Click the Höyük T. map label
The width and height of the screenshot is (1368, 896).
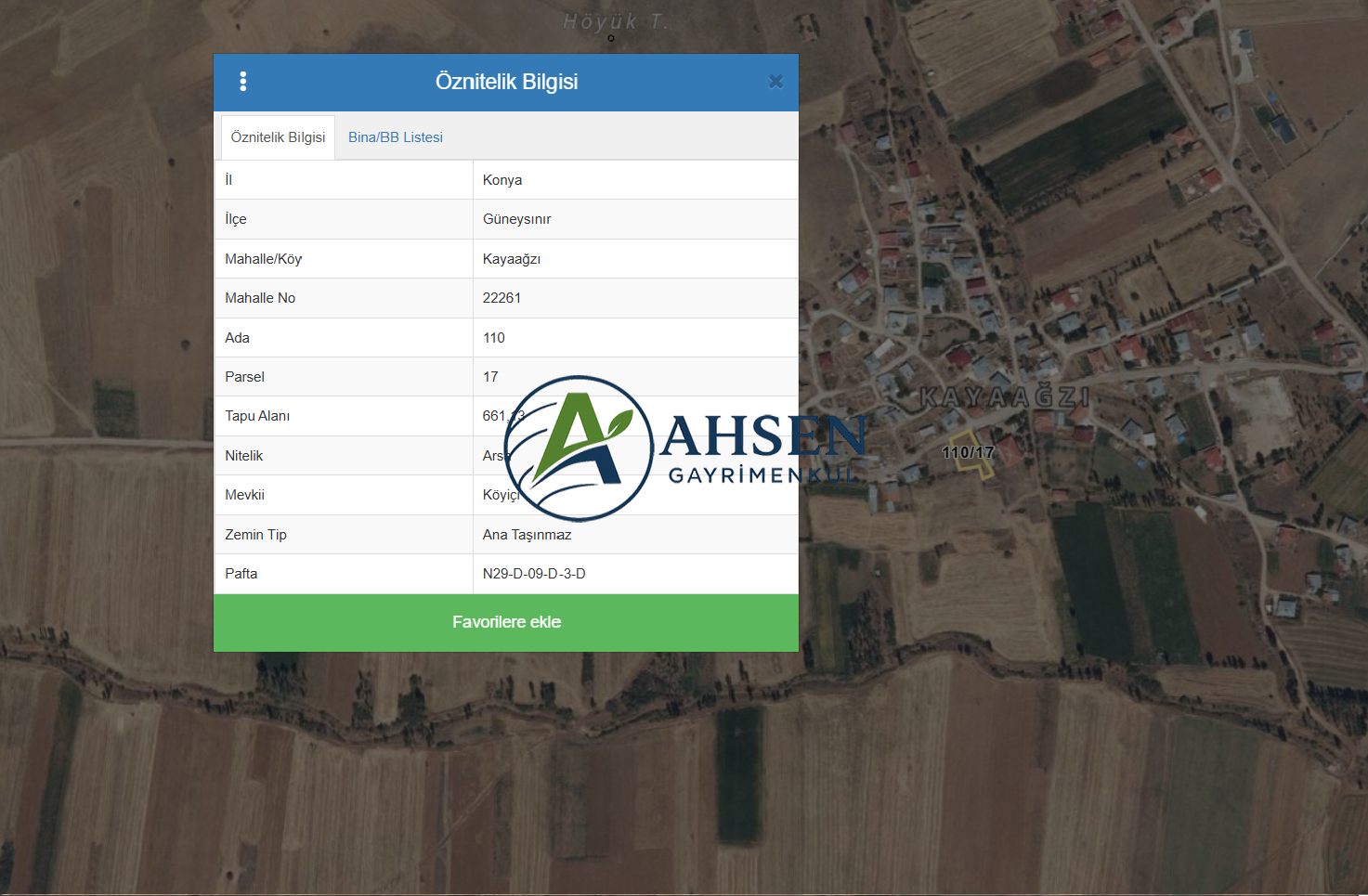click(x=615, y=21)
